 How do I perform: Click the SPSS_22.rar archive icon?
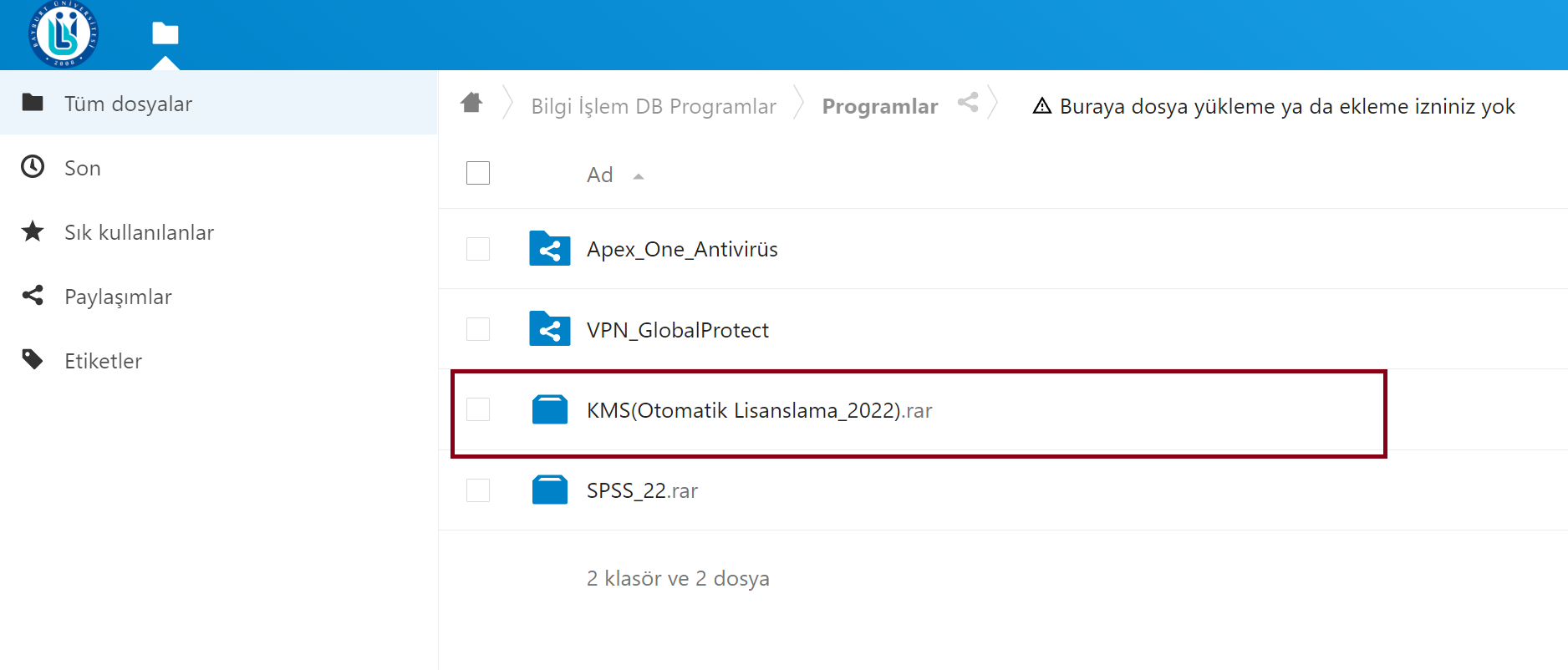[x=549, y=490]
